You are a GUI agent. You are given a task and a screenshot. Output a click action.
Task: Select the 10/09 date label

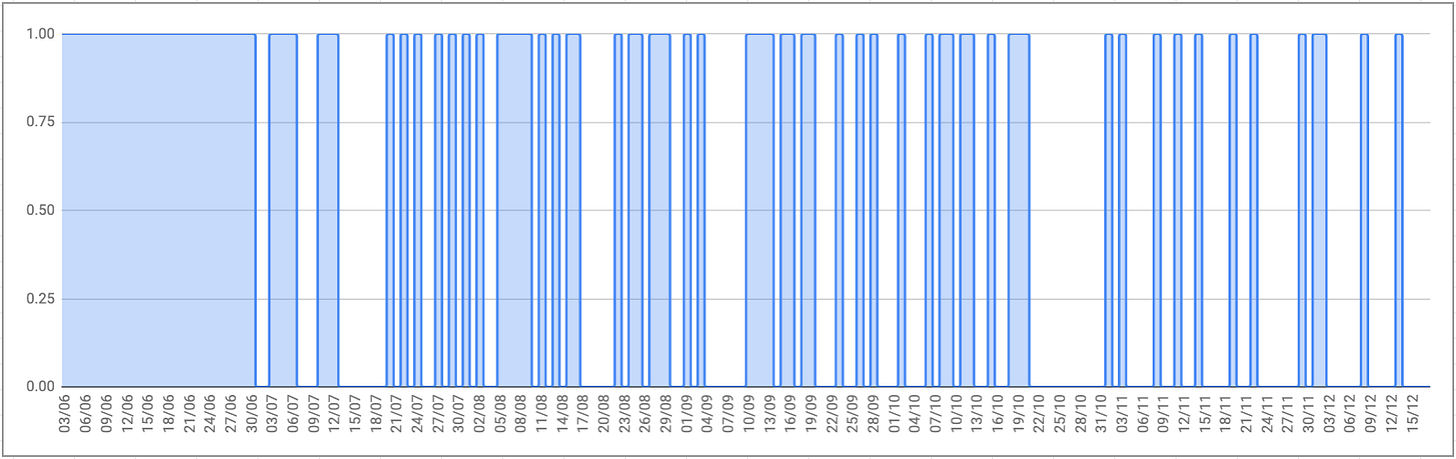[x=749, y=413]
